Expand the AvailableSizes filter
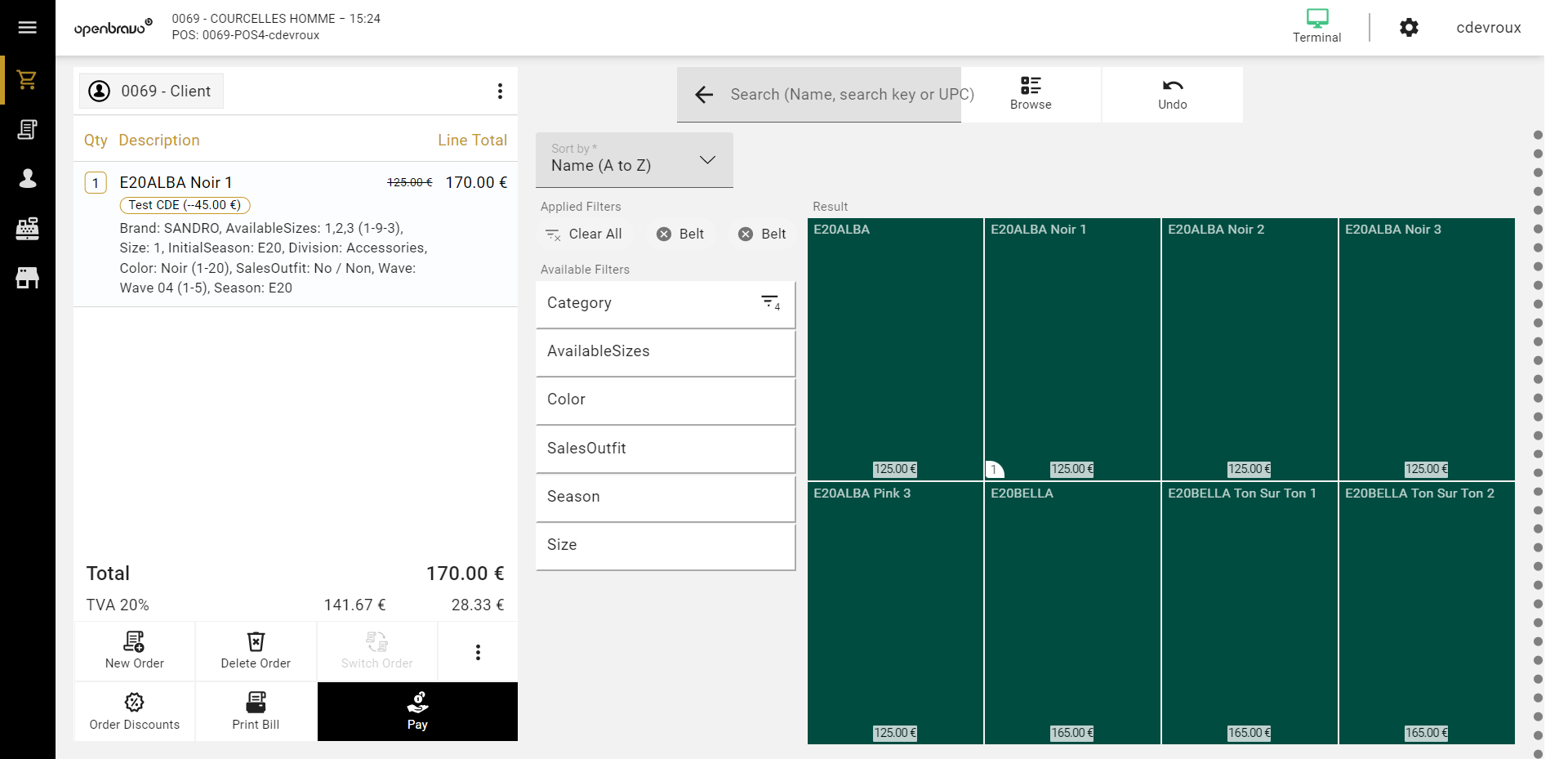 pos(665,351)
